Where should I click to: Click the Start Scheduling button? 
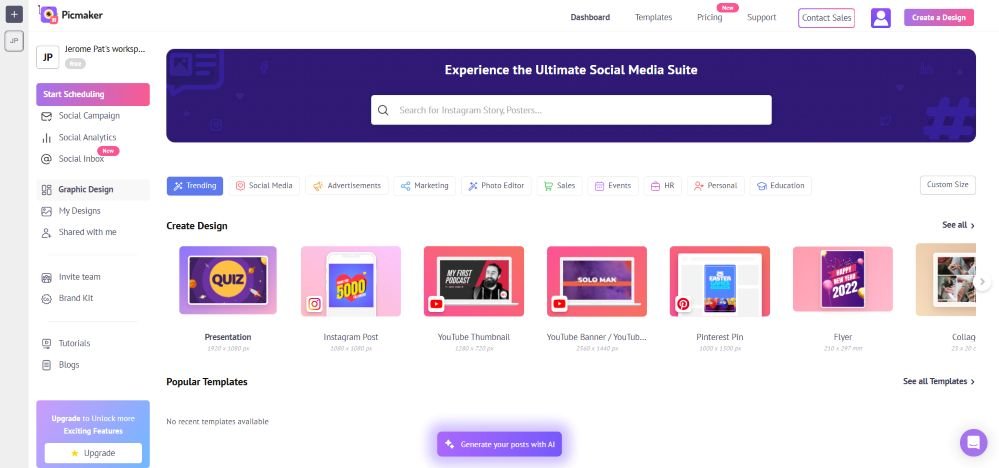[93, 94]
